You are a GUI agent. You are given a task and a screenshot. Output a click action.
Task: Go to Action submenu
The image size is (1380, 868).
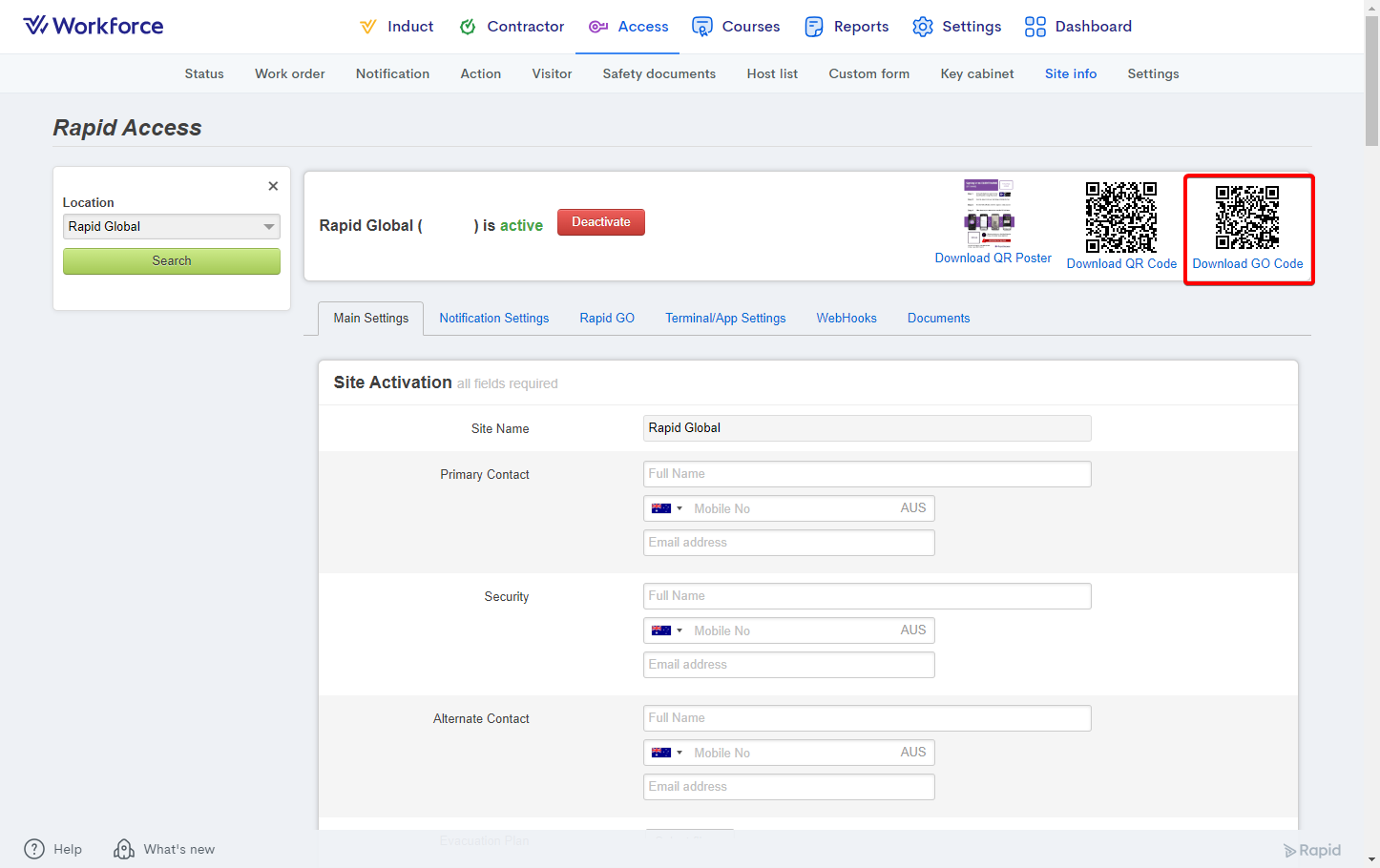(x=481, y=73)
